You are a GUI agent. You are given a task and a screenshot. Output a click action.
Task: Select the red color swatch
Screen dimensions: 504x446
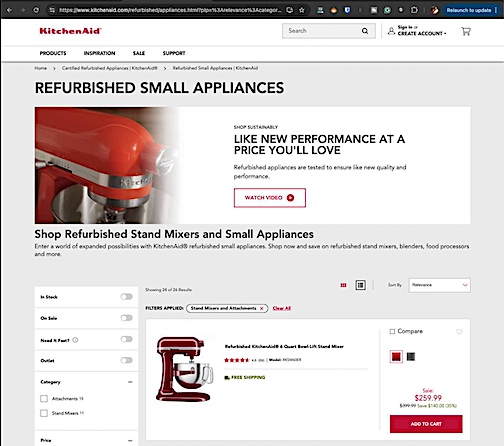396,357
